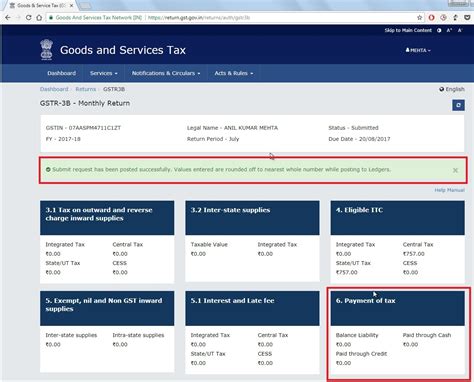Click the Balance Liability label in Payment of tax
The image size is (474, 382).
pyautogui.click(x=357, y=335)
